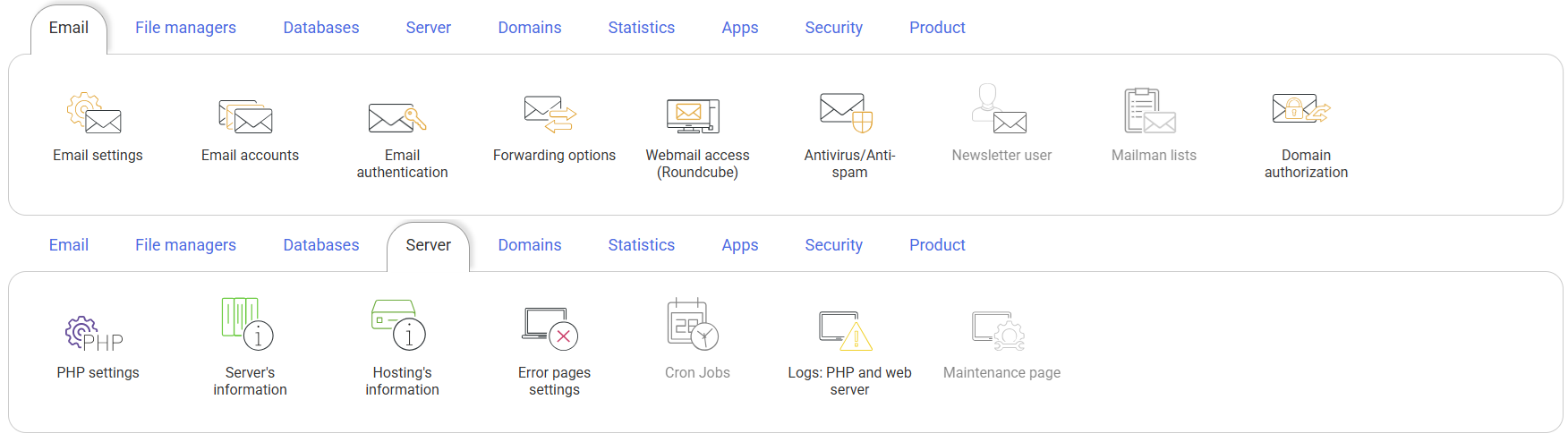
Task: Click the Newsletter user label
Action: (1001, 156)
